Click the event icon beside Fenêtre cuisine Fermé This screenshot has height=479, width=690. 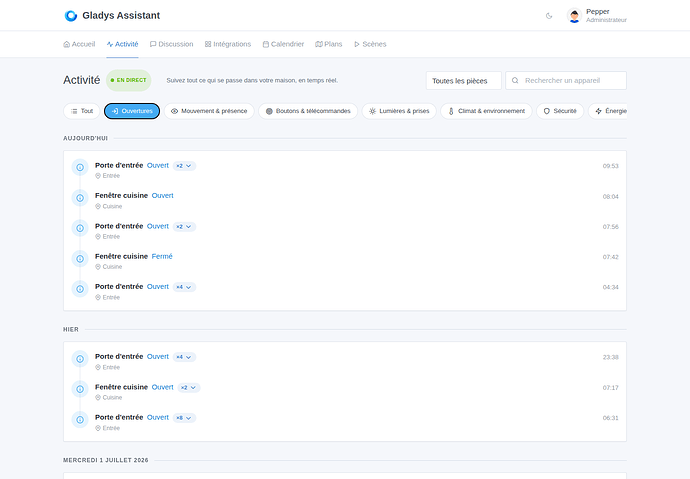click(x=80, y=259)
